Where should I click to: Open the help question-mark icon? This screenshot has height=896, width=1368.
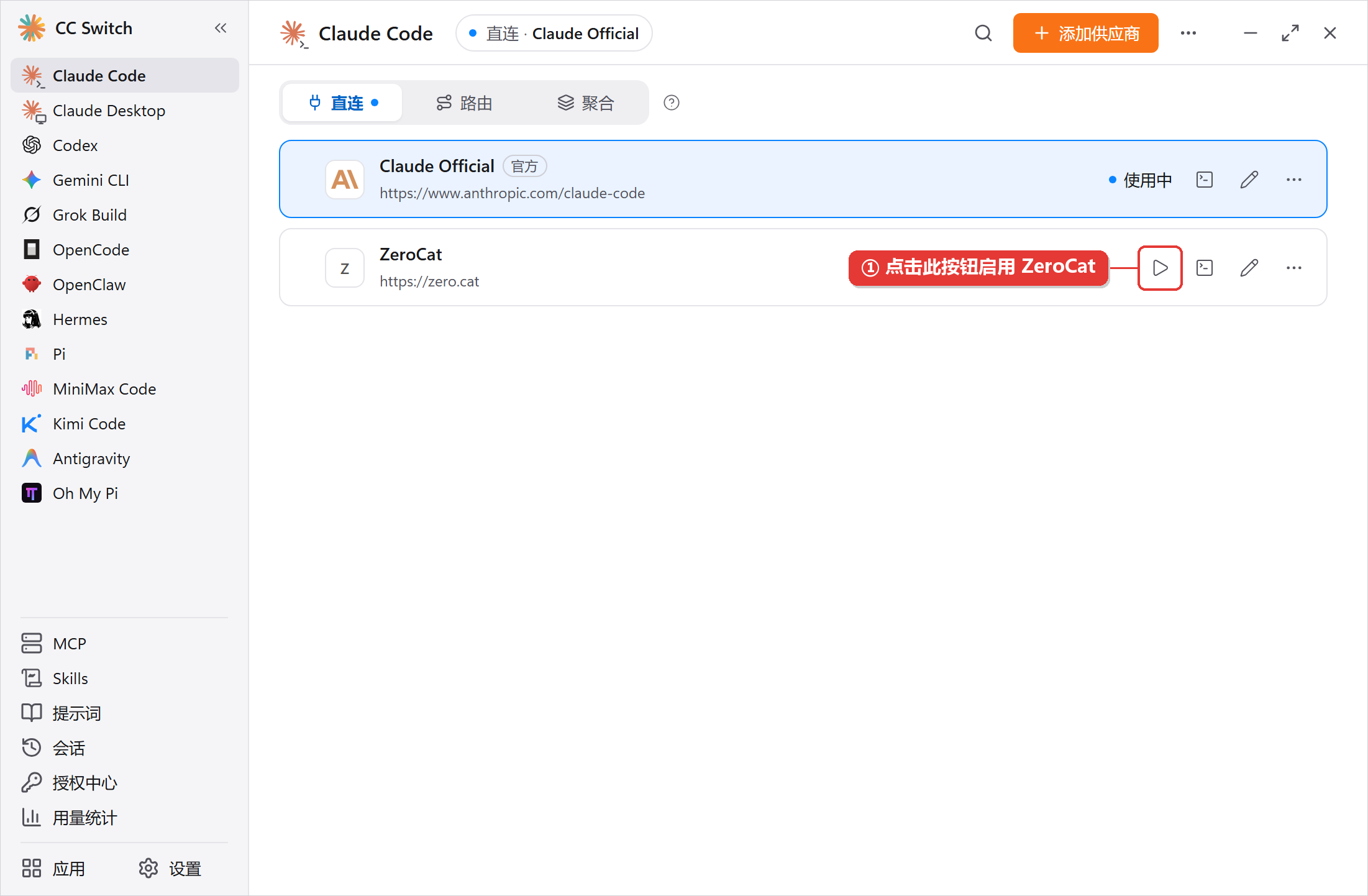click(x=672, y=103)
